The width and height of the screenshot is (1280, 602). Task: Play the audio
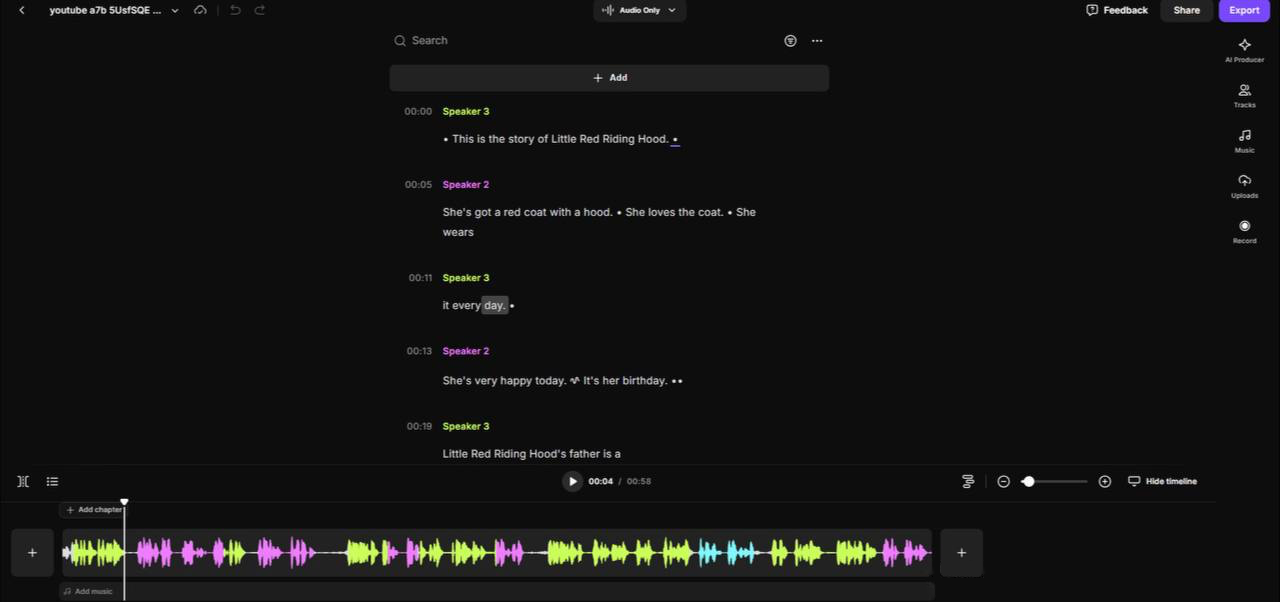572,482
